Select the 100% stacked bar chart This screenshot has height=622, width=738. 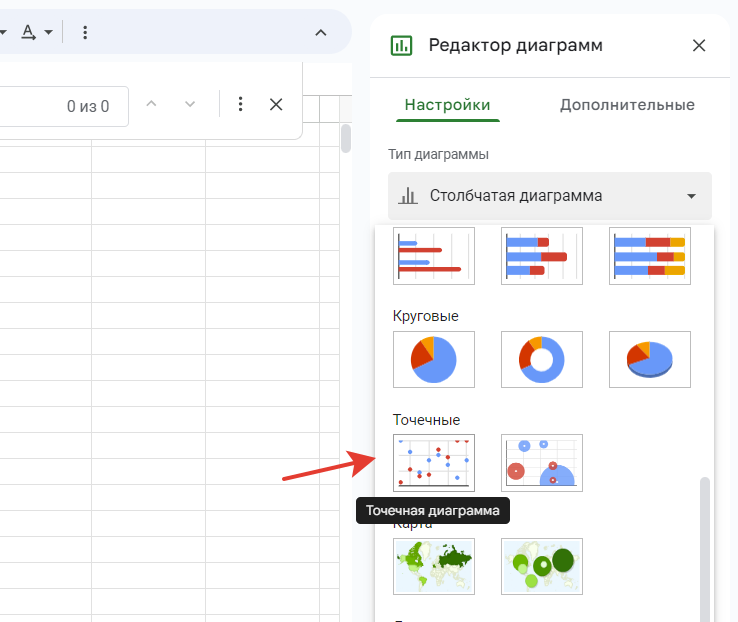click(649, 256)
